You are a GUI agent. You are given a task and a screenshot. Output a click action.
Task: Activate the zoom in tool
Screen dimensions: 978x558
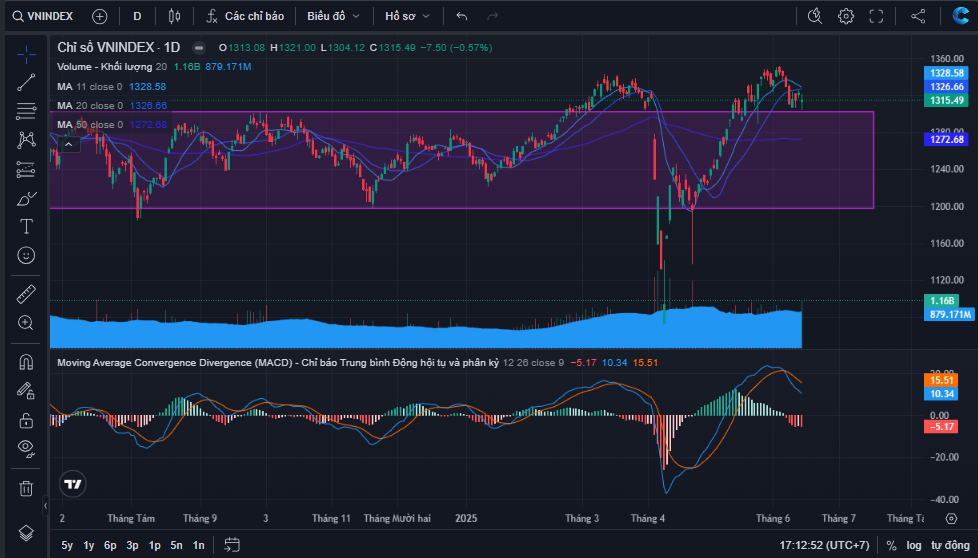tap(26, 322)
